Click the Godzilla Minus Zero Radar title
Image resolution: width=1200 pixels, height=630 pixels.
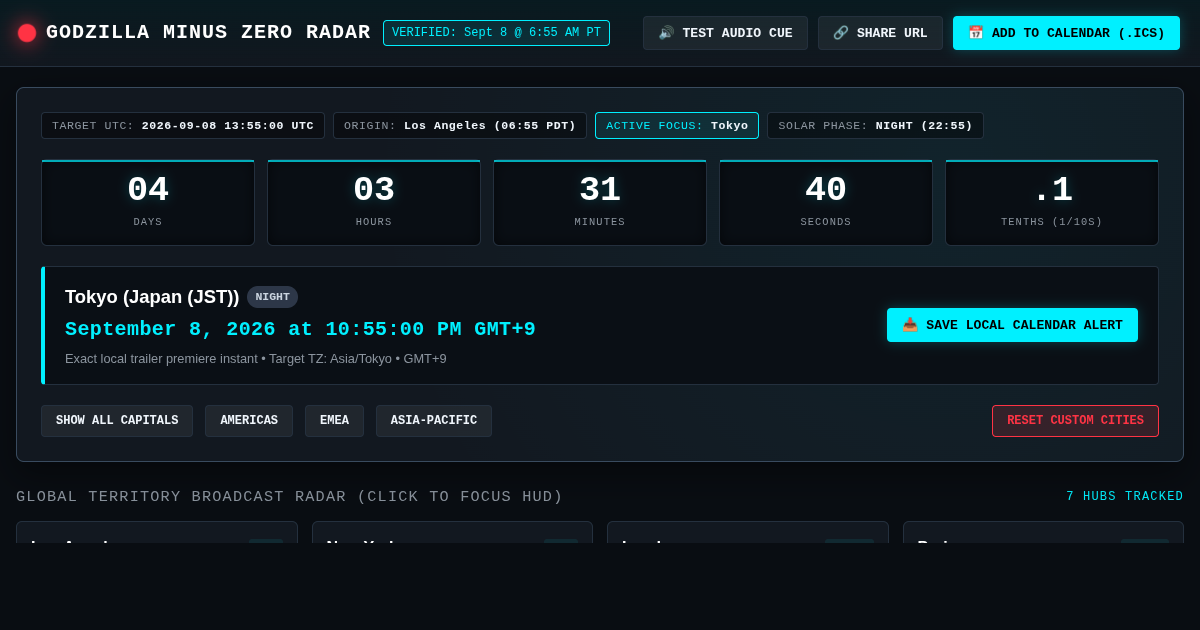coord(208,33)
